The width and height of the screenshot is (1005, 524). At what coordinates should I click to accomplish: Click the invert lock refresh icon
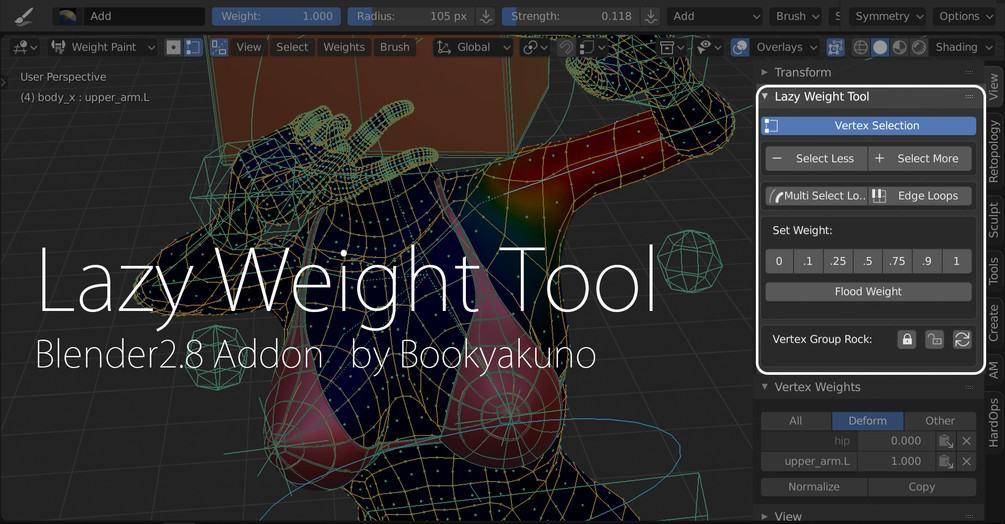(x=962, y=339)
